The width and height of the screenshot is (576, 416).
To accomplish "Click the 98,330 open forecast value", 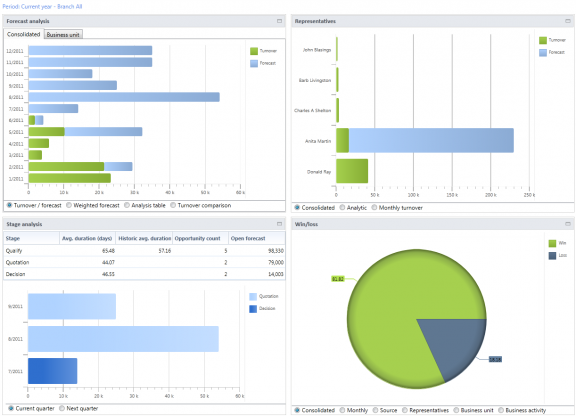I will pyautogui.click(x=276, y=251).
